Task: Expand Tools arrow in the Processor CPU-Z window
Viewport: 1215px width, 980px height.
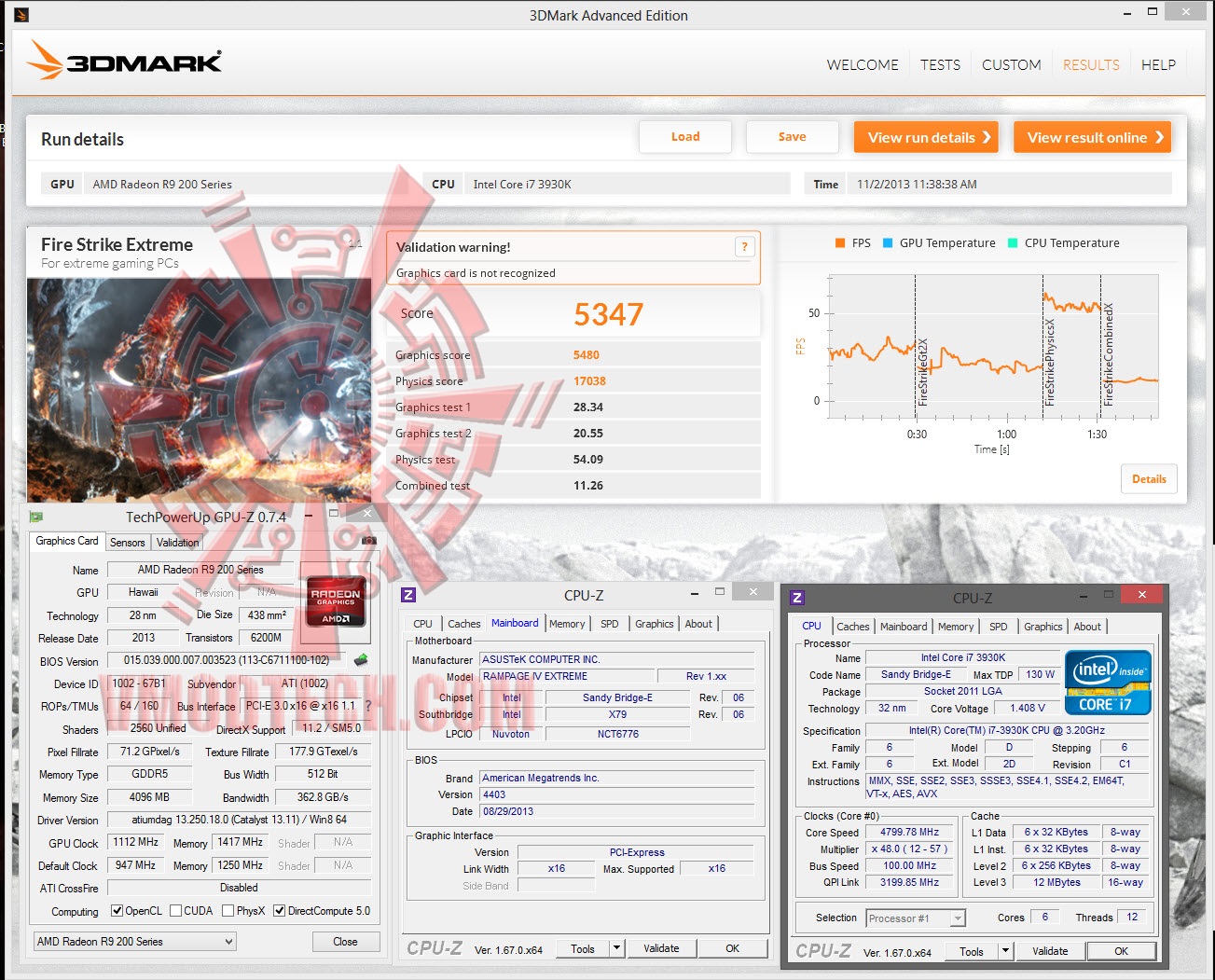Action: click(x=1005, y=951)
